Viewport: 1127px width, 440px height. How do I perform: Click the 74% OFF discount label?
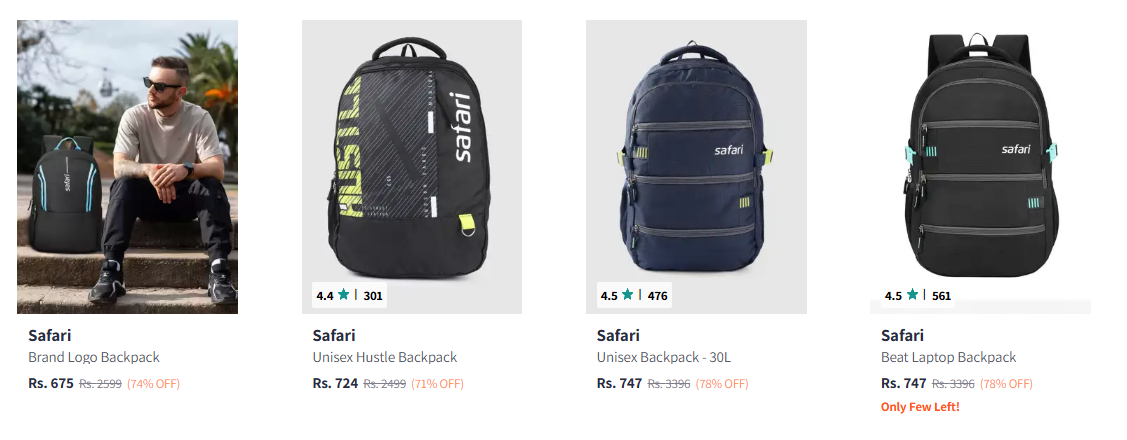tap(153, 383)
